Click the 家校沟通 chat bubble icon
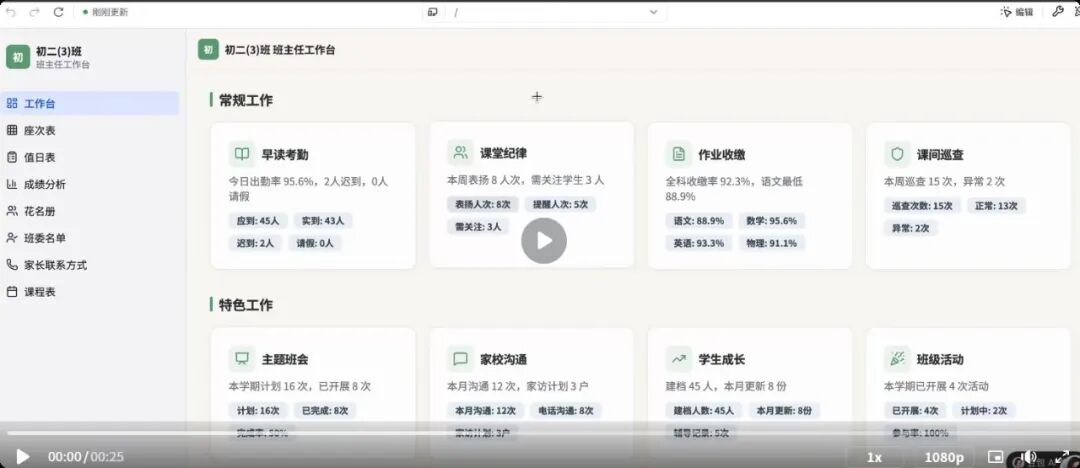The width and height of the screenshot is (1080, 468). pos(460,359)
